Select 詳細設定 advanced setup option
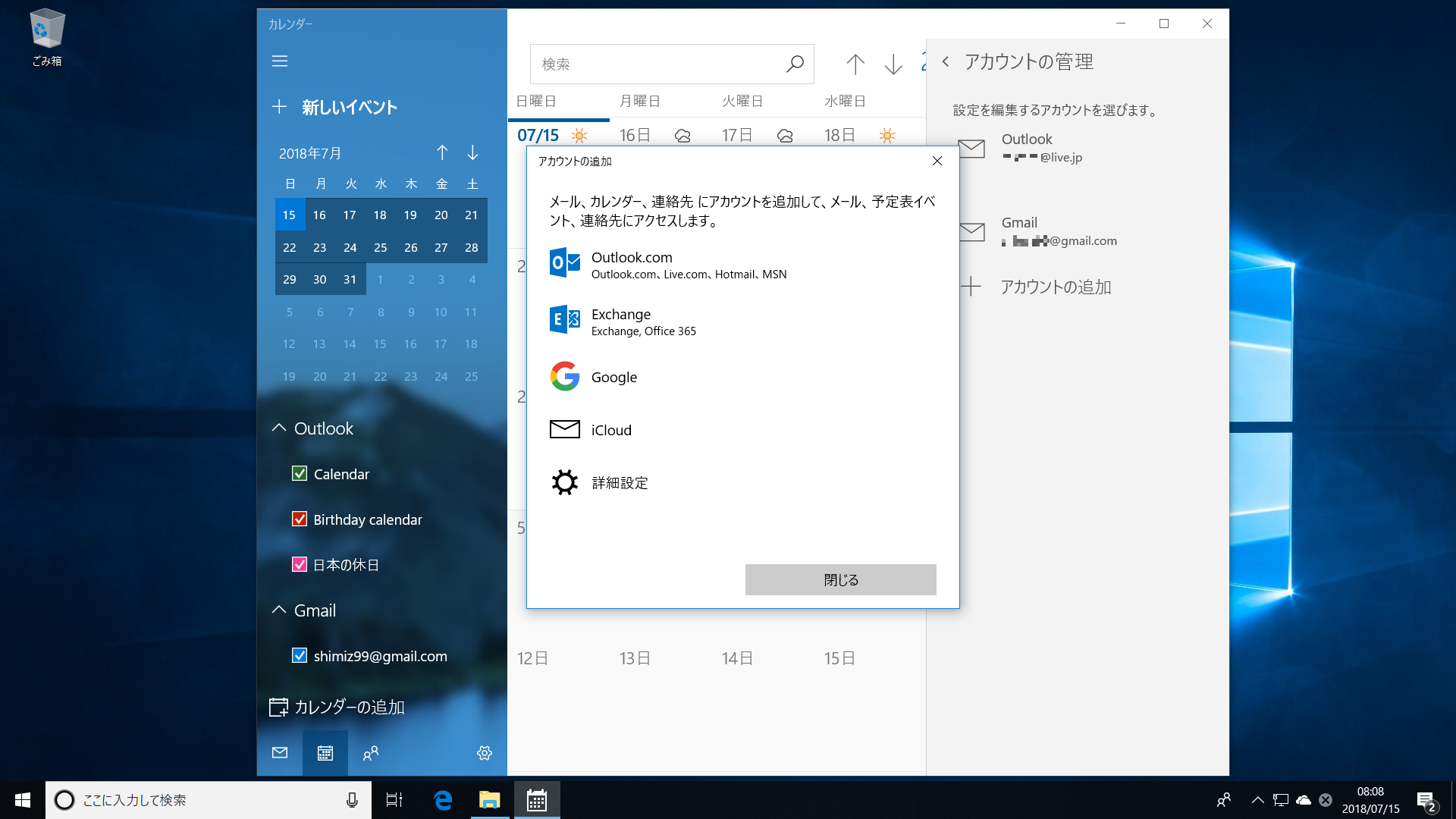The image size is (1456, 819). pyautogui.click(x=619, y=483)
